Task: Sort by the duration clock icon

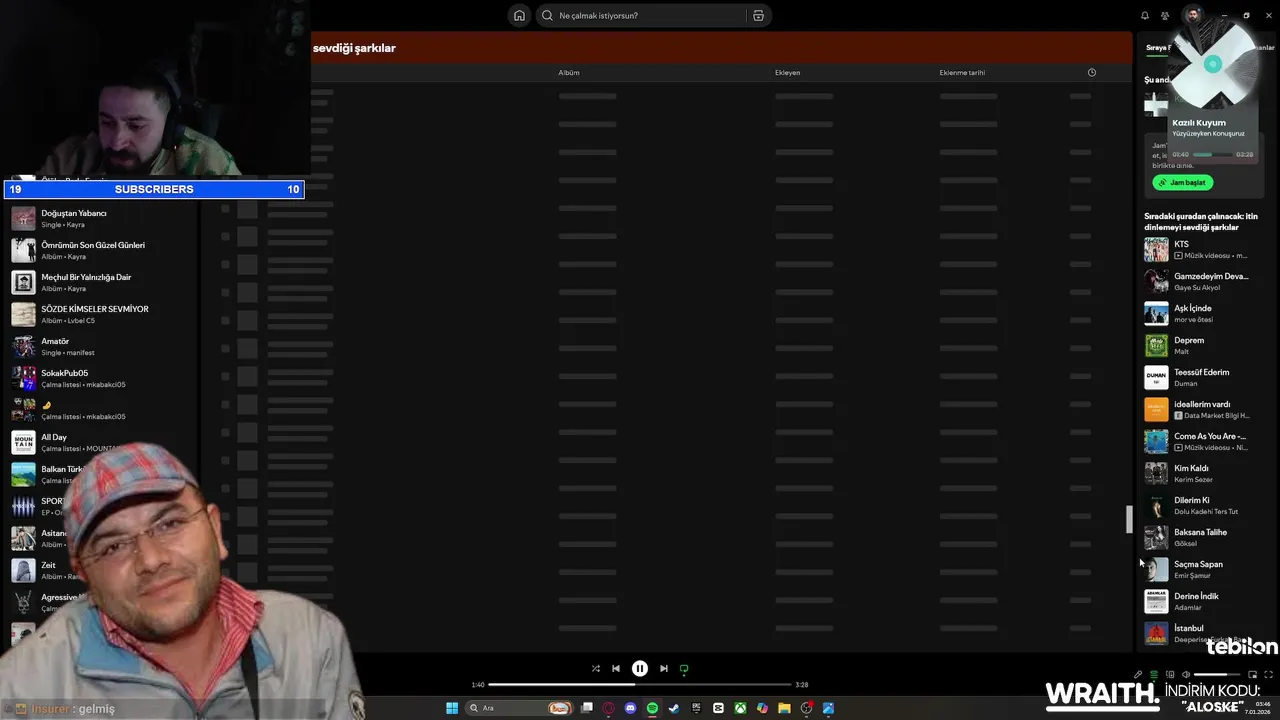Action: tap(1092, 72)
